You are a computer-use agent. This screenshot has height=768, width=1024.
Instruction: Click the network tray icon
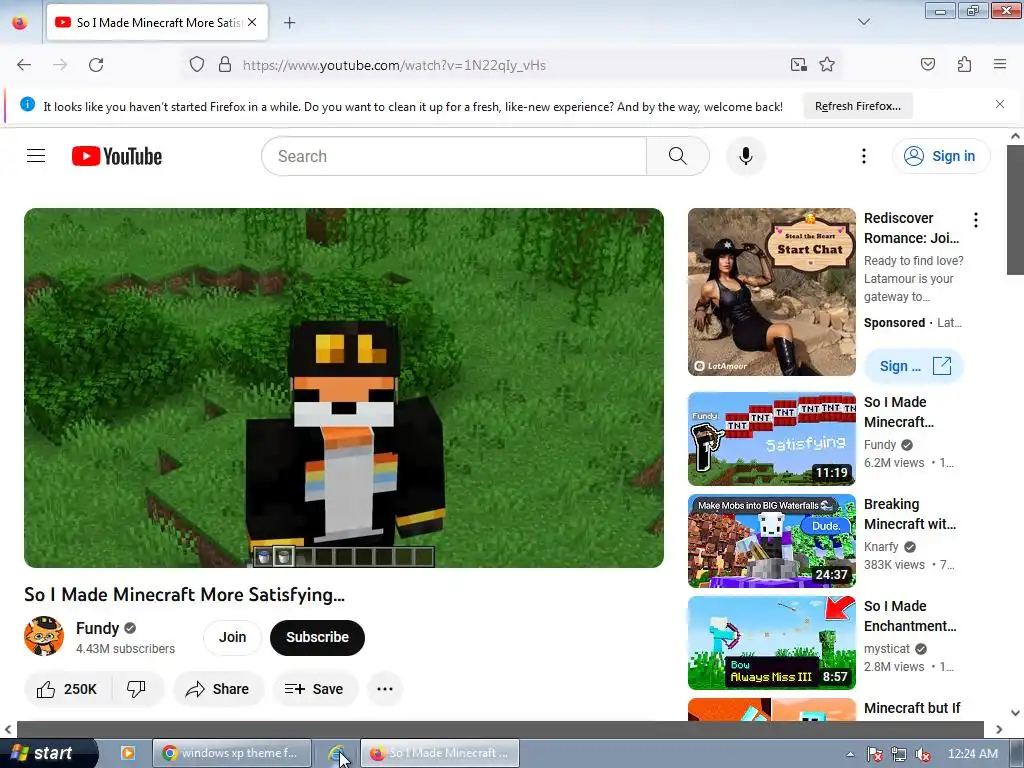coord(899,754)
